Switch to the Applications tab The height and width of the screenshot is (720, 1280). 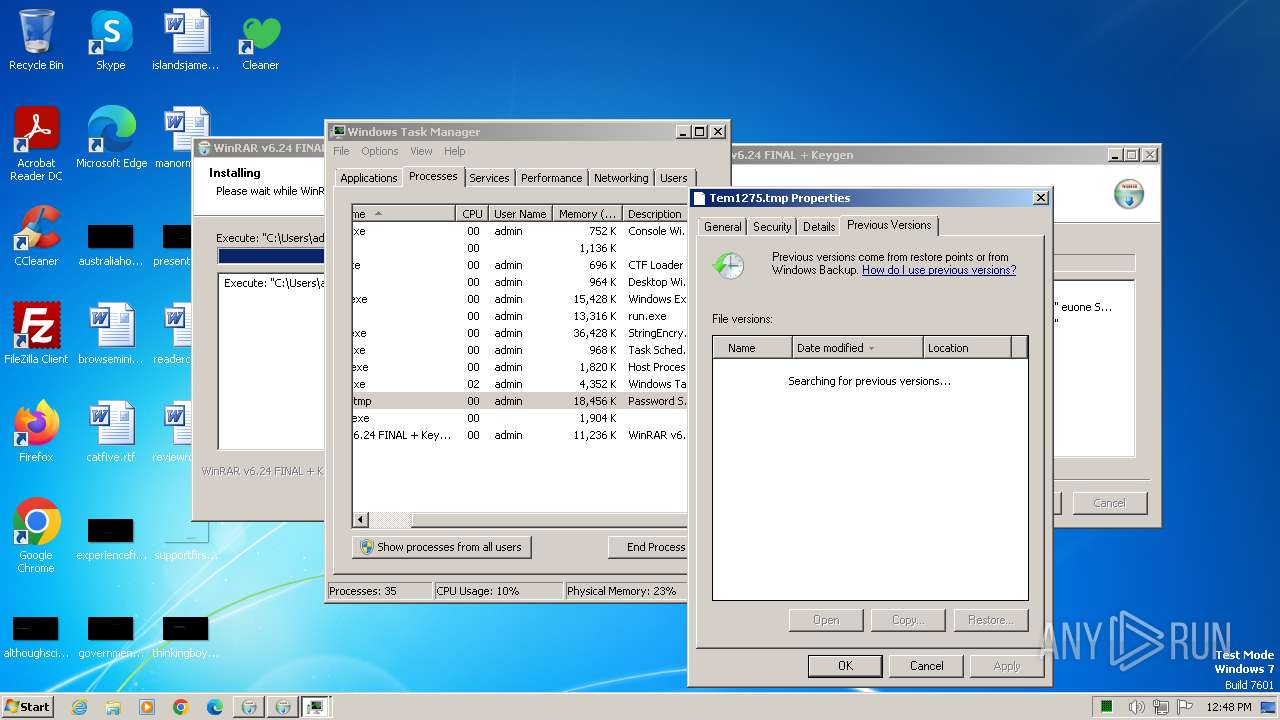369,178
